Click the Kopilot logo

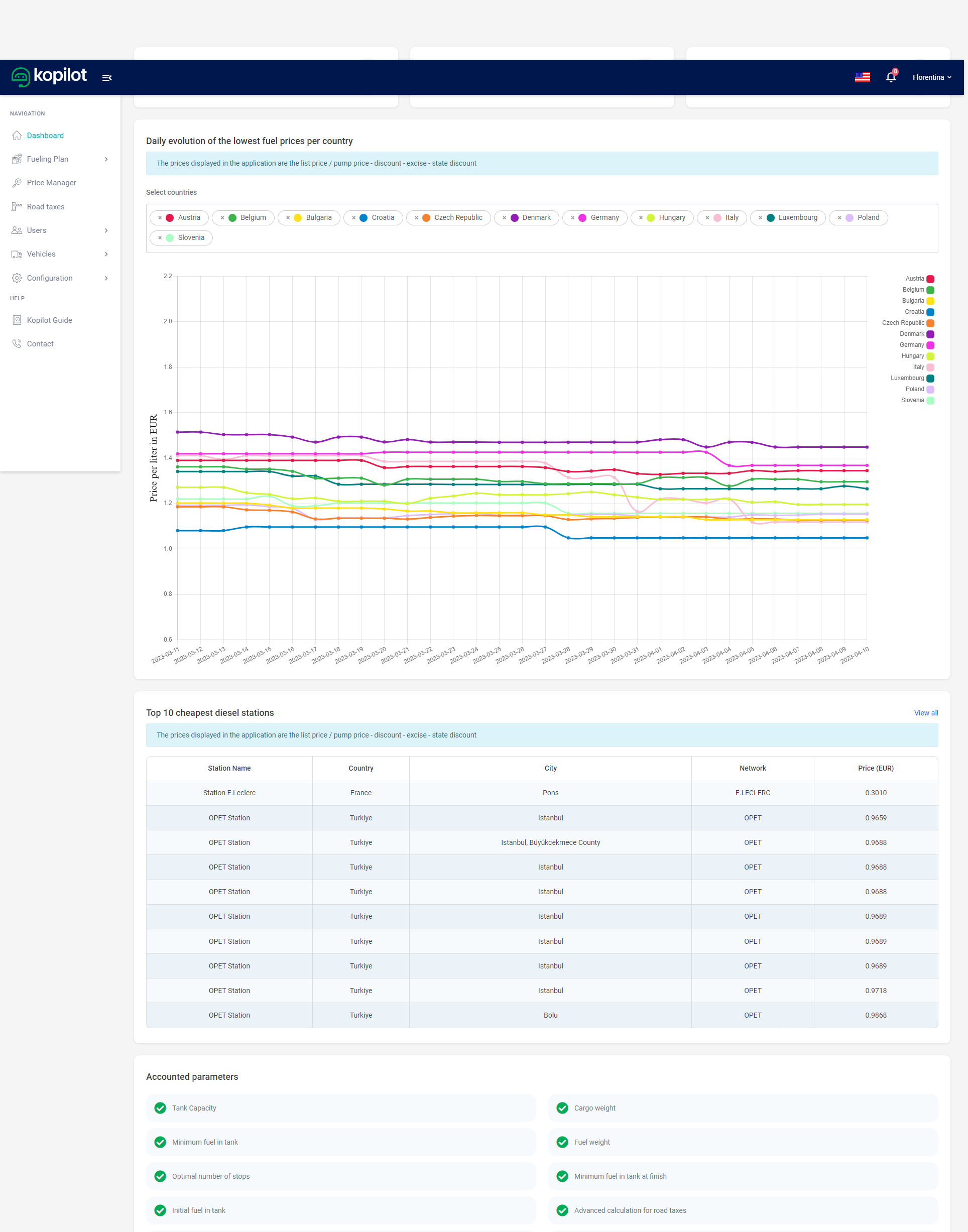(49, 76)
